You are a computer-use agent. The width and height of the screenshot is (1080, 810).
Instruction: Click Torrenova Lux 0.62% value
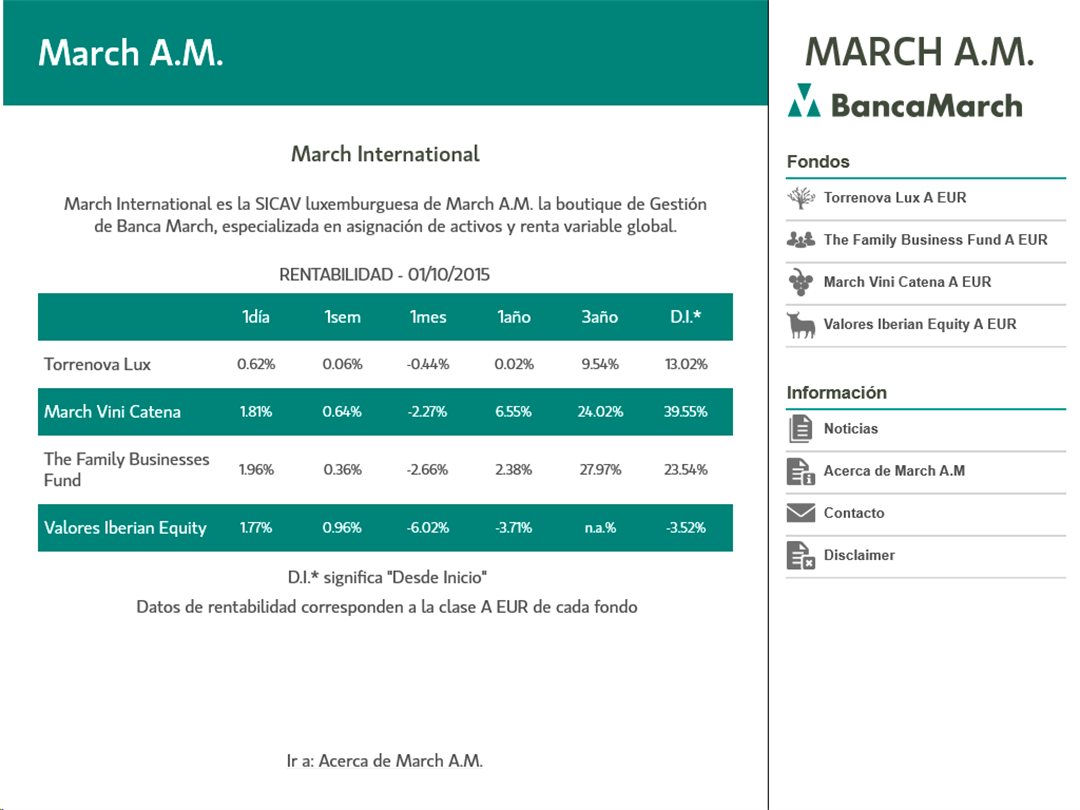click(256, 364)
